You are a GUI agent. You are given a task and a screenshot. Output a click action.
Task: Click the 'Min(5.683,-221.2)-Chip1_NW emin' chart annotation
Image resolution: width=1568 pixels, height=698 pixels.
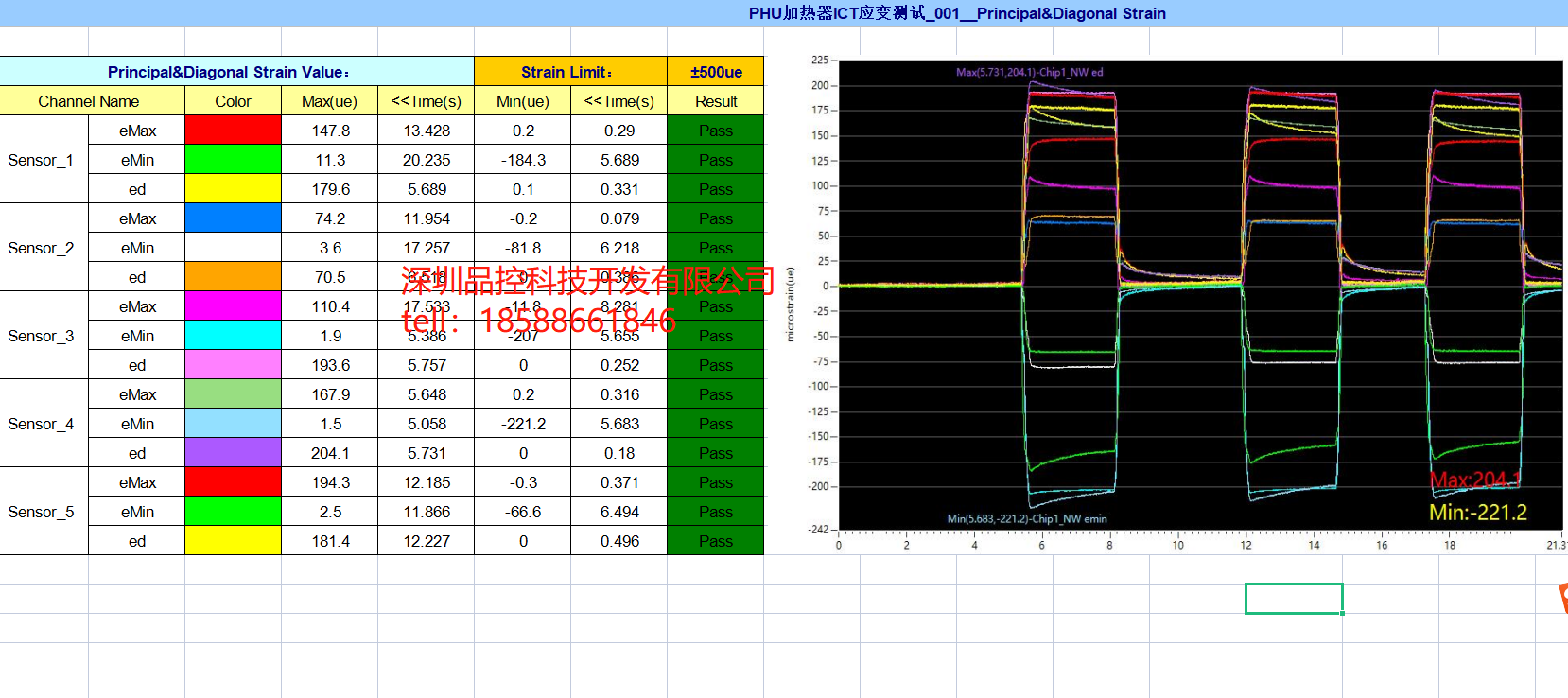pyautogui.click(x=1027, y=518)
